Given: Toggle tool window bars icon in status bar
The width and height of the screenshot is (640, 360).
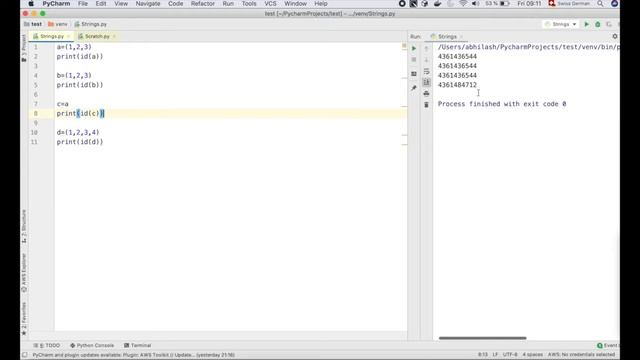Looking at the screenshot, I should 25,355.
